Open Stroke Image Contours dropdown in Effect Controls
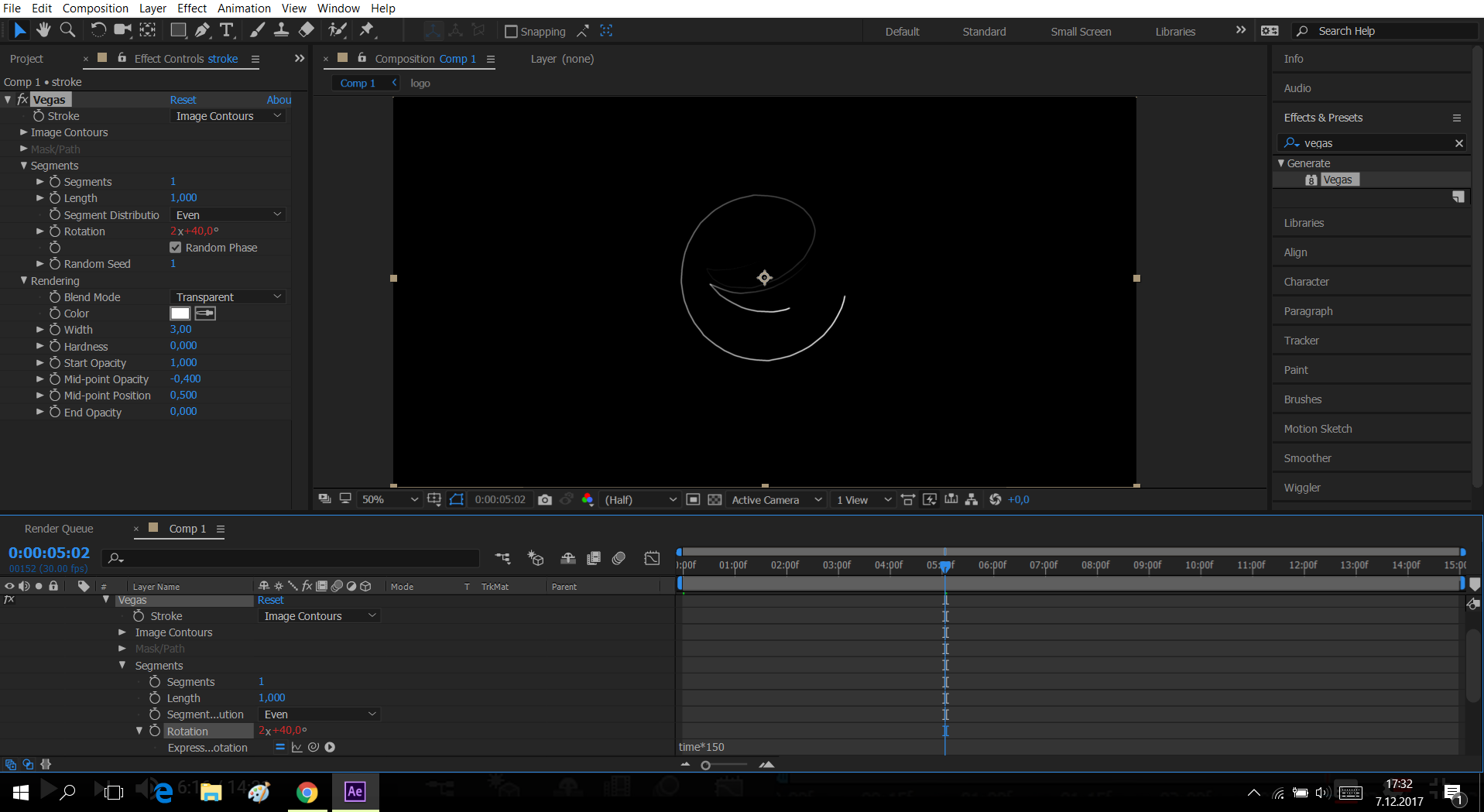 click(228, 116)
